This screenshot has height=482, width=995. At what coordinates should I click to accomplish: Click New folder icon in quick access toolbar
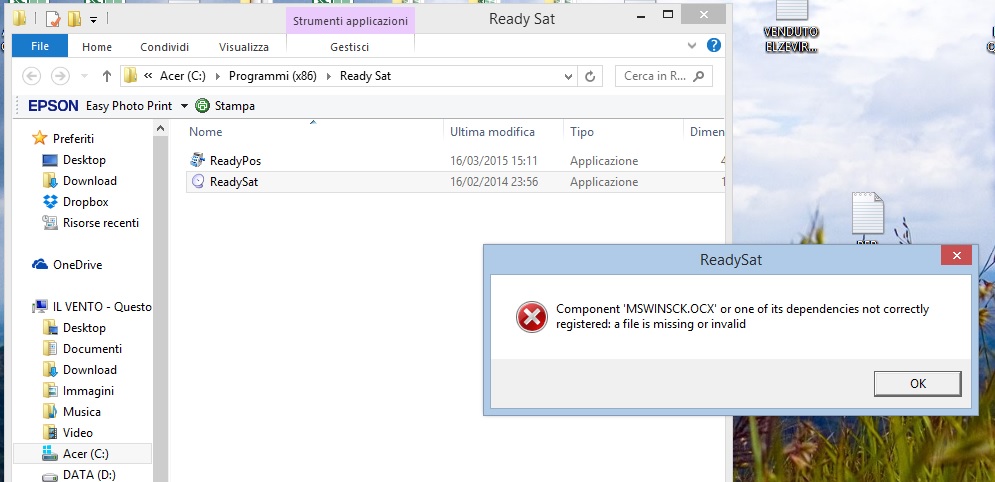click(74, 19)
